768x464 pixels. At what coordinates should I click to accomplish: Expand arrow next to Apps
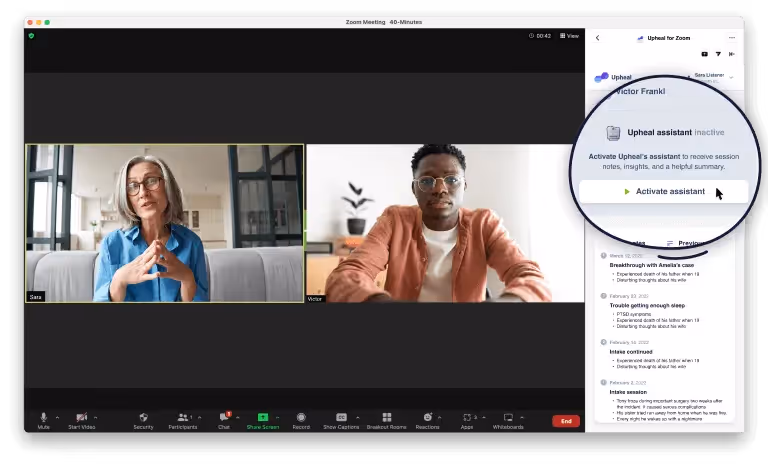tap(484, 417)
